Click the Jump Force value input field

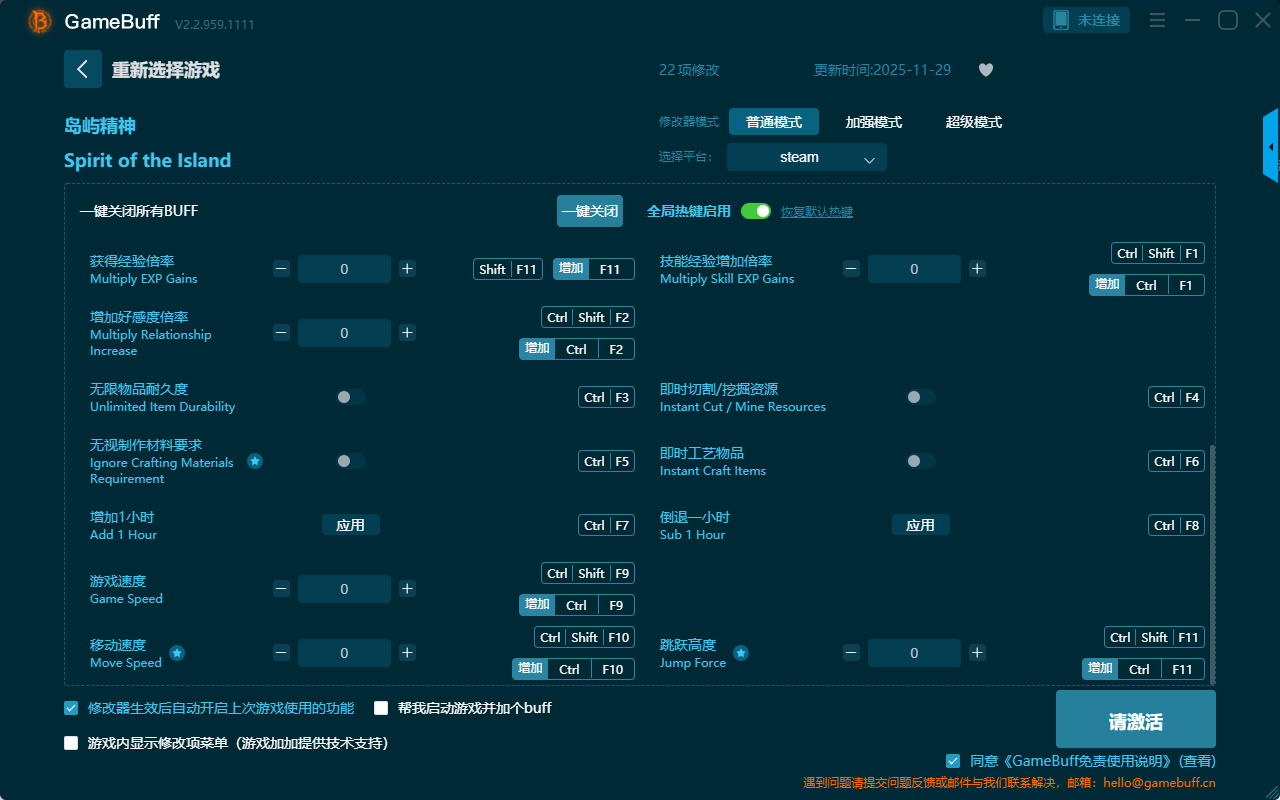[914, 653]
